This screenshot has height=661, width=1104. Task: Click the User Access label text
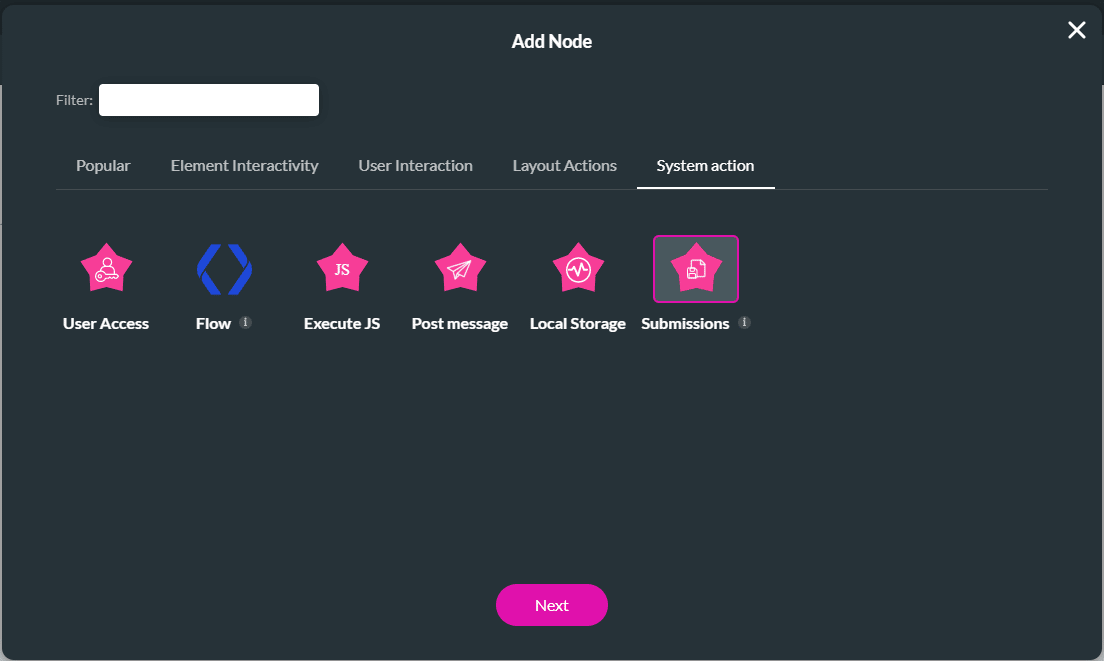click(x=105, y=323)
